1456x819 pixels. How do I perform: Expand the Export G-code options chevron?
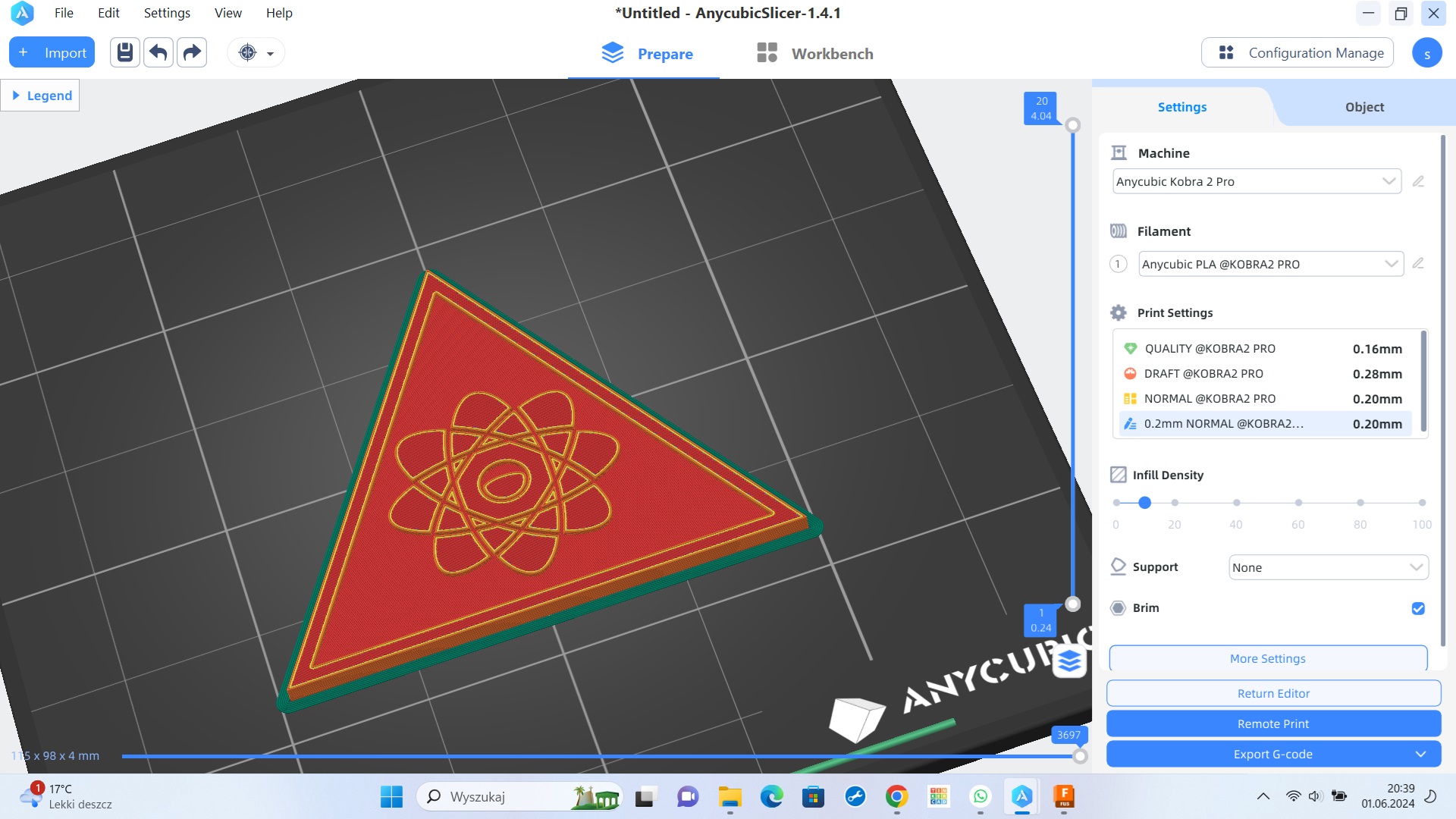pos(1421,754)
